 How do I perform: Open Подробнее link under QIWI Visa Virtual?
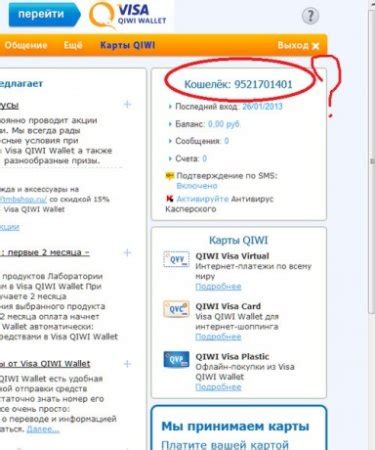click(218, 286)
